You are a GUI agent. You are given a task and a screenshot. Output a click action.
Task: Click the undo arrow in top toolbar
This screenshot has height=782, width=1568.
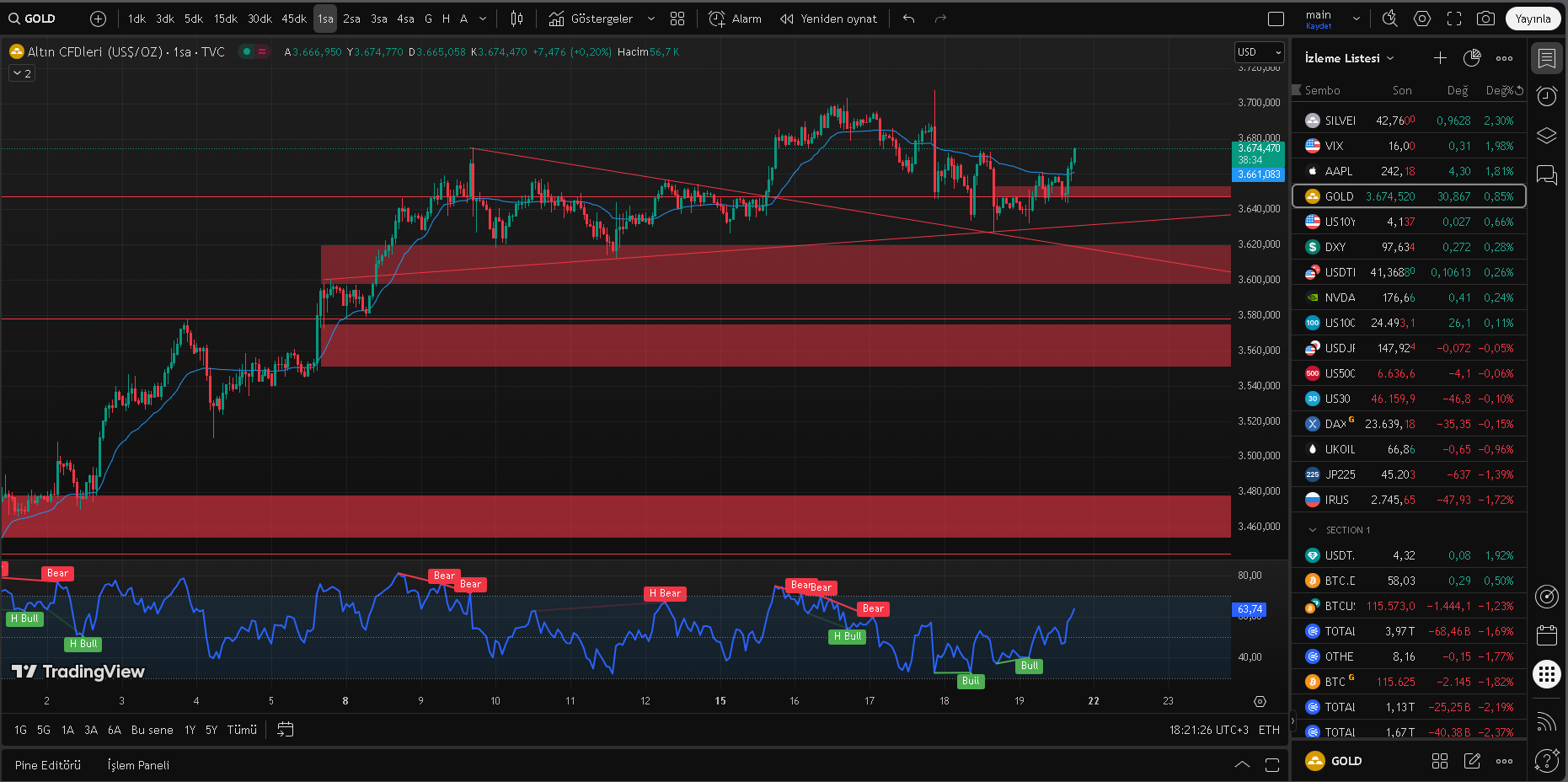(908, 19)
